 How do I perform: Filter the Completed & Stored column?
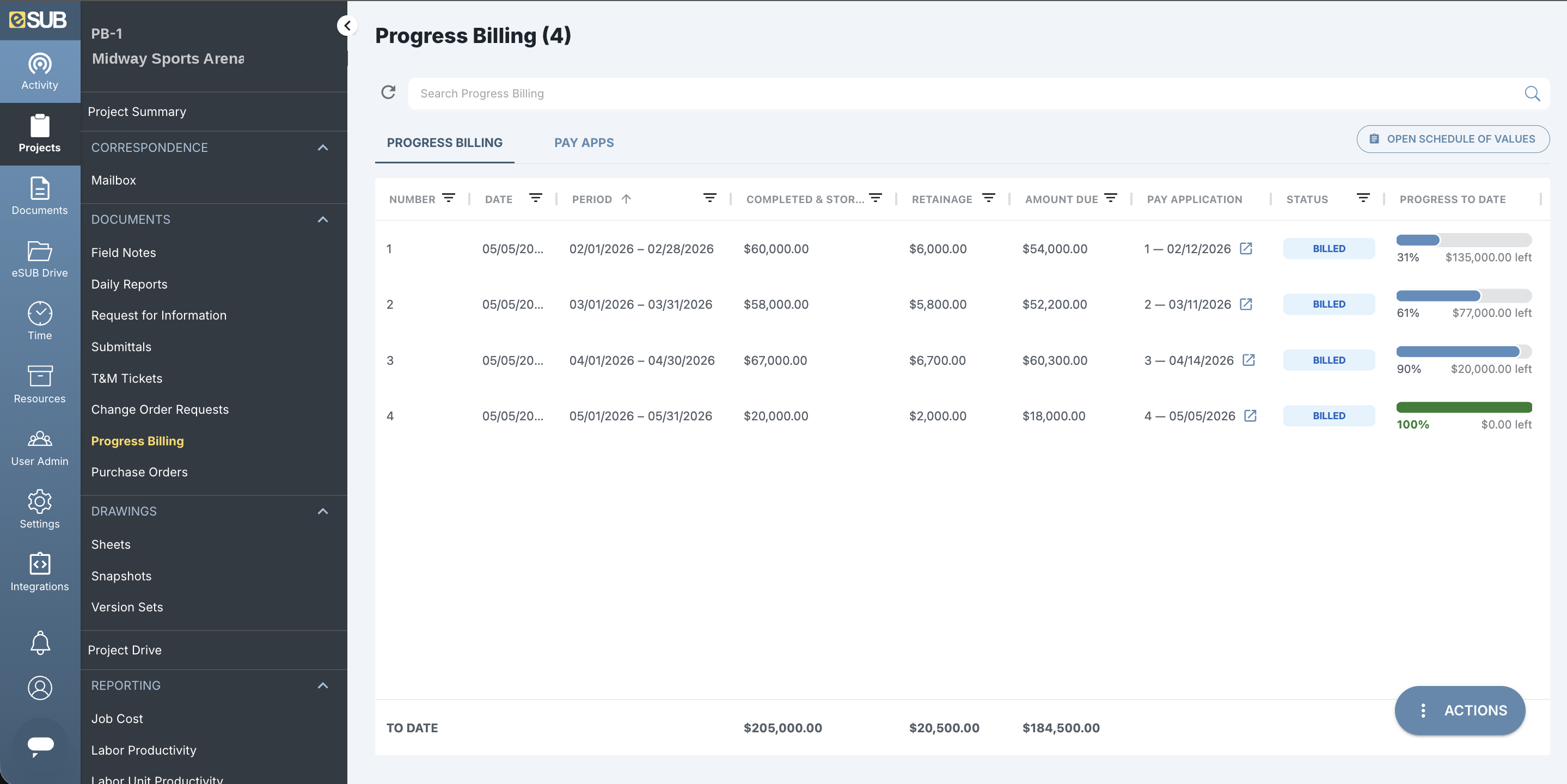click(876, 198)
